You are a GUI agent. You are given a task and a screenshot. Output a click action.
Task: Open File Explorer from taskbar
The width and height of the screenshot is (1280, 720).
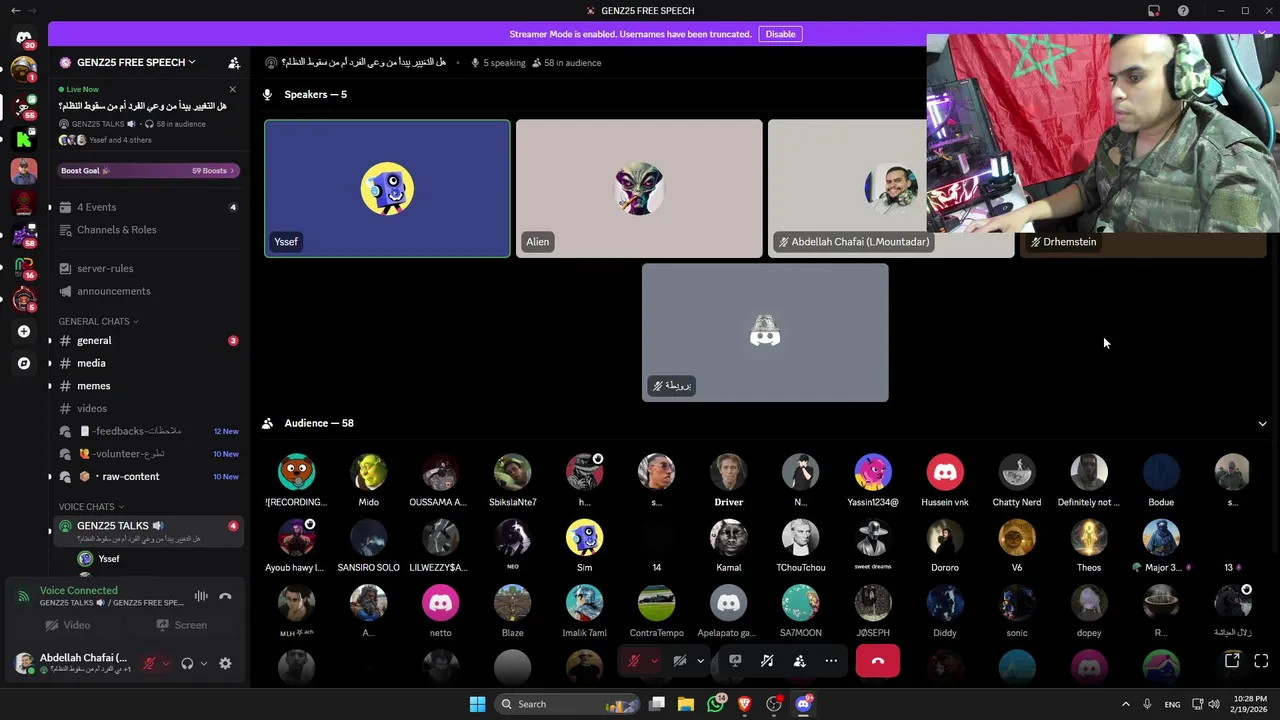click(x=686, y=704)
